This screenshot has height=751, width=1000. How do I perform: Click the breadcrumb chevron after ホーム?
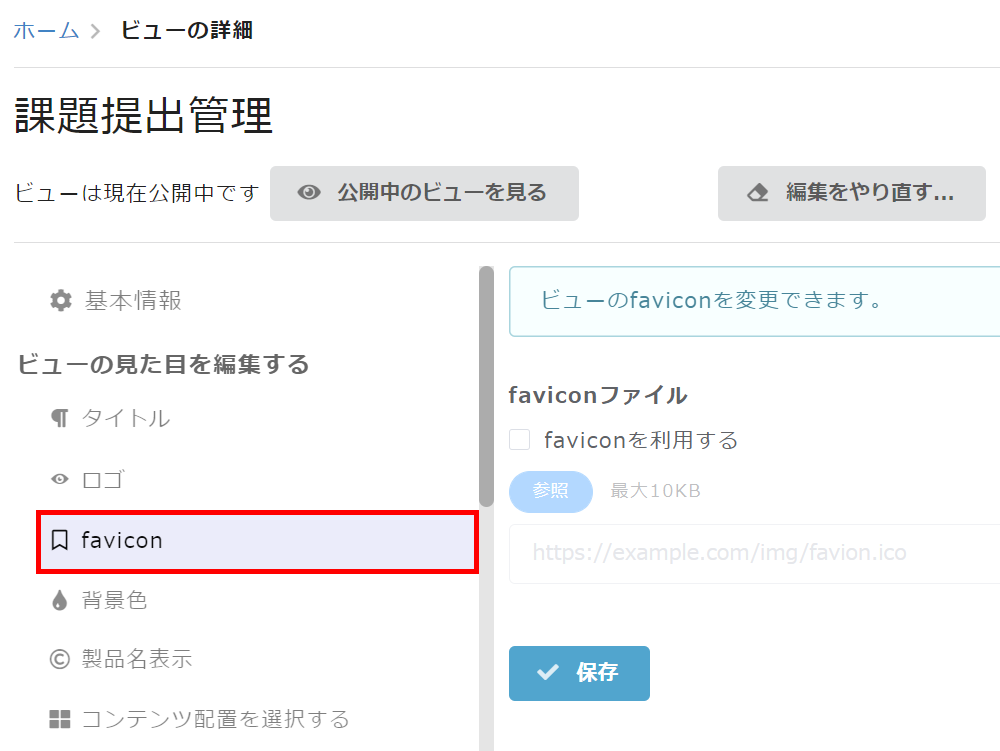pos(95,31)
